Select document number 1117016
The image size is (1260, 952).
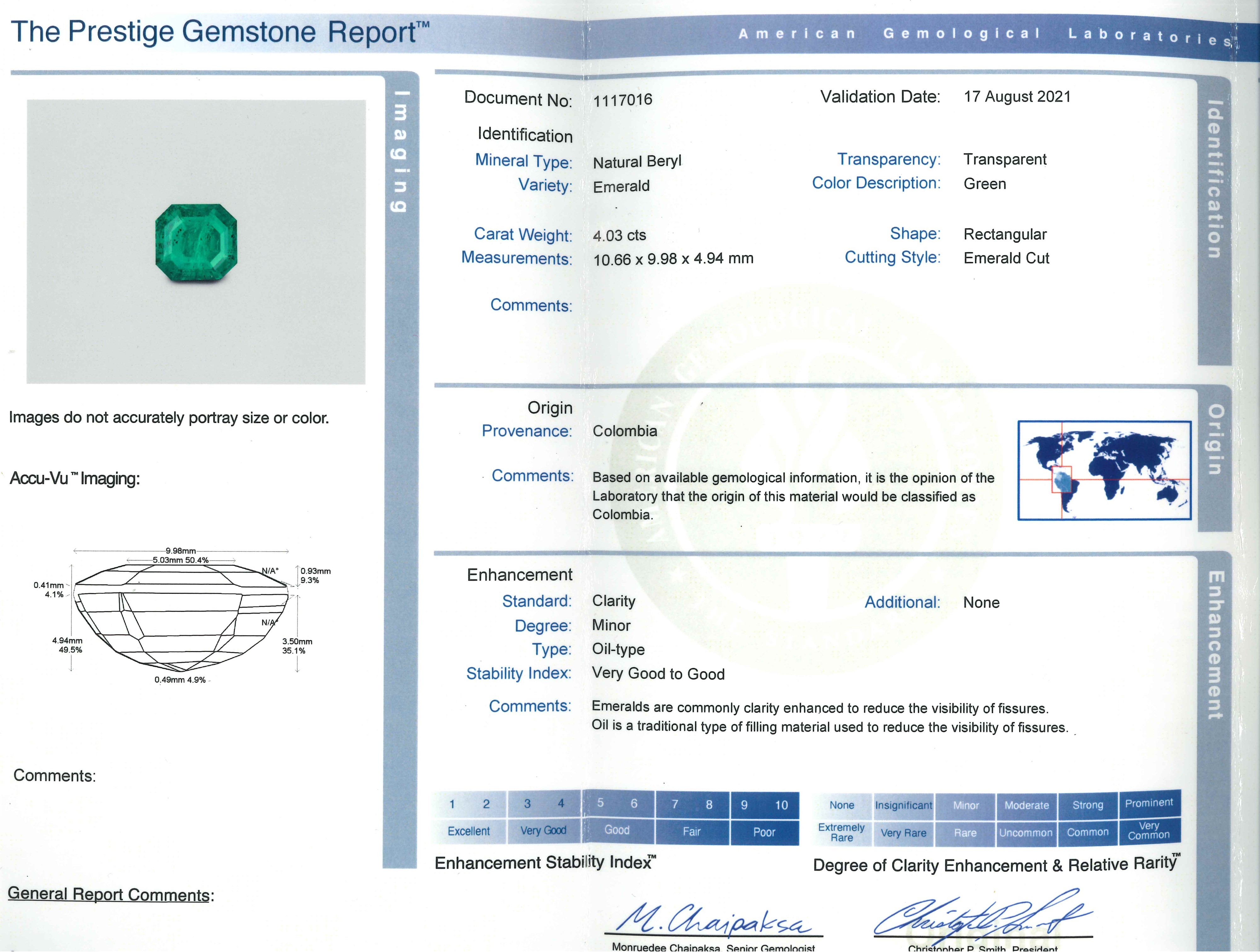[622, 100]
